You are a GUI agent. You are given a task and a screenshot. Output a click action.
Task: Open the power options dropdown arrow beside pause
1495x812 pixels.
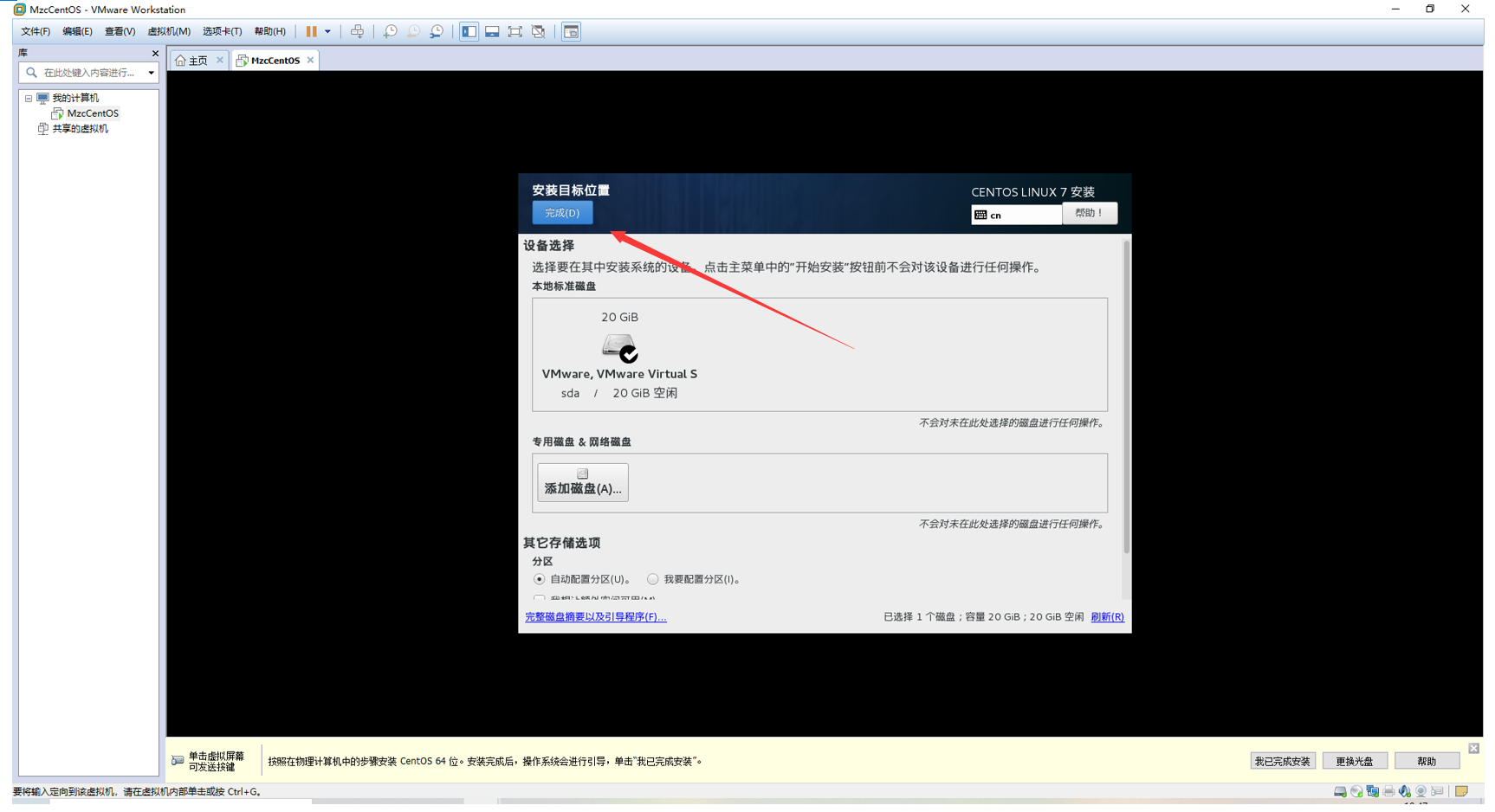327,31
